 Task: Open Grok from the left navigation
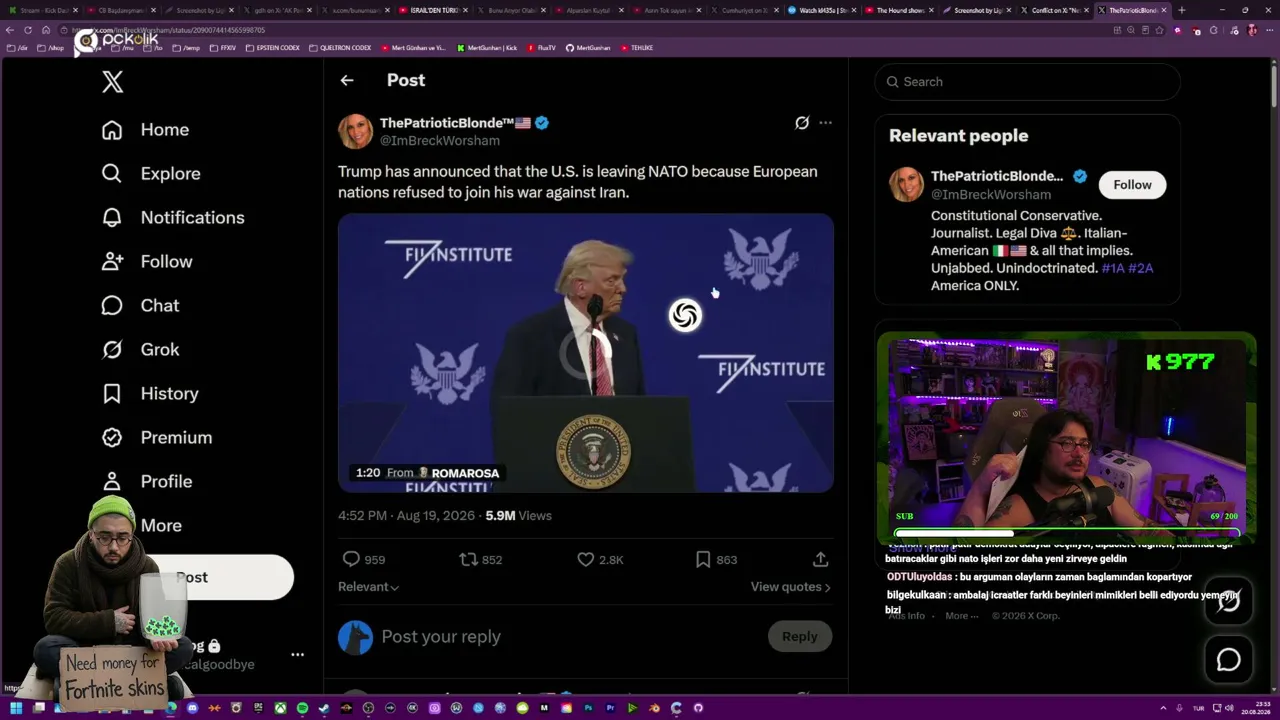coord(140,350)
